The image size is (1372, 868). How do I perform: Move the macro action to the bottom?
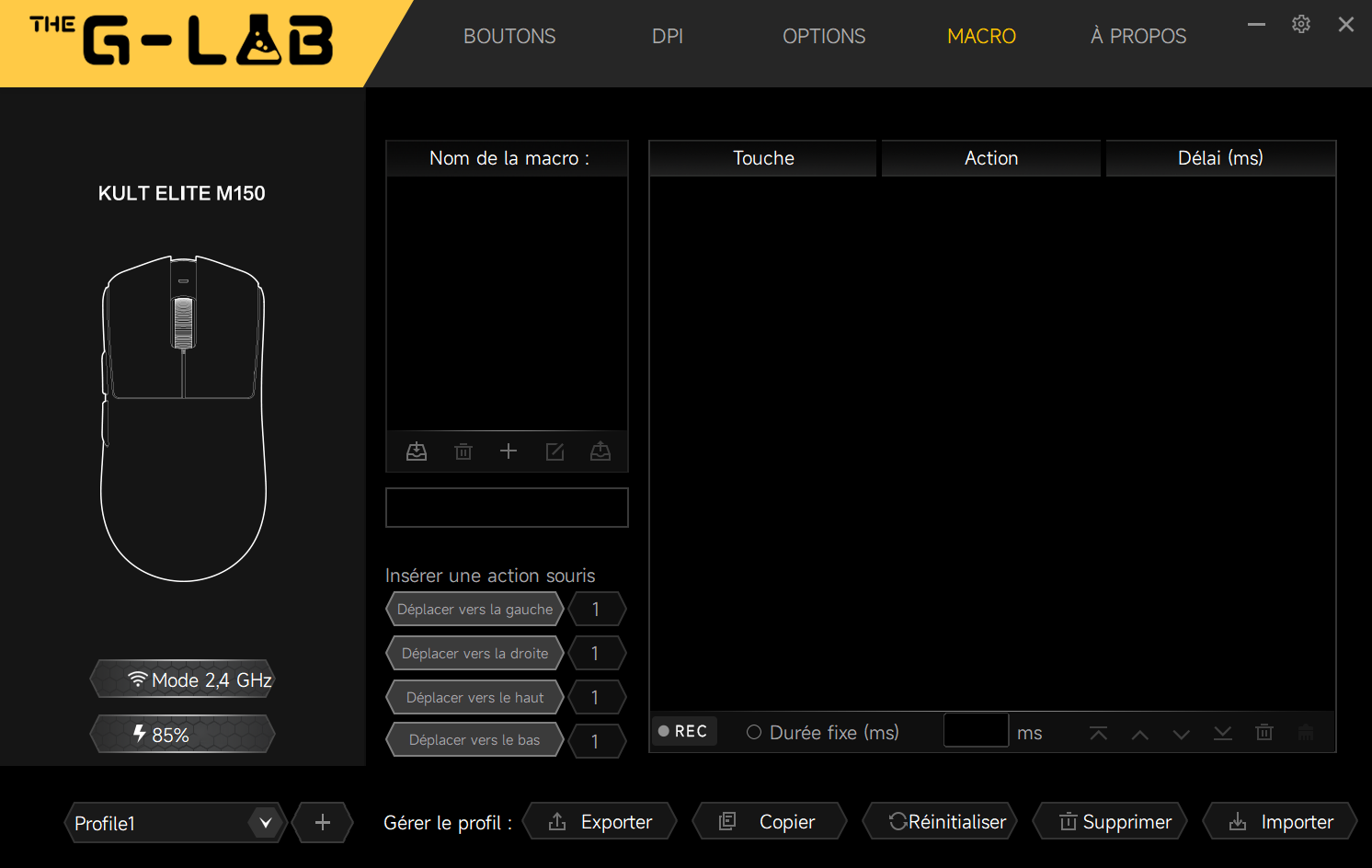coord(1223,733)
